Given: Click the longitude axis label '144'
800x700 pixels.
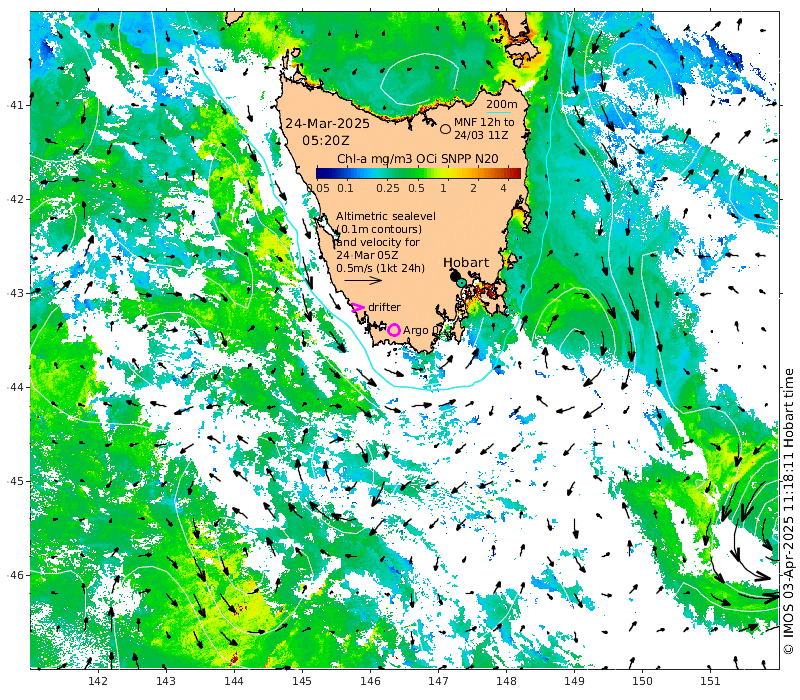Looking at the screenshot, I should (x=234, y=681).
